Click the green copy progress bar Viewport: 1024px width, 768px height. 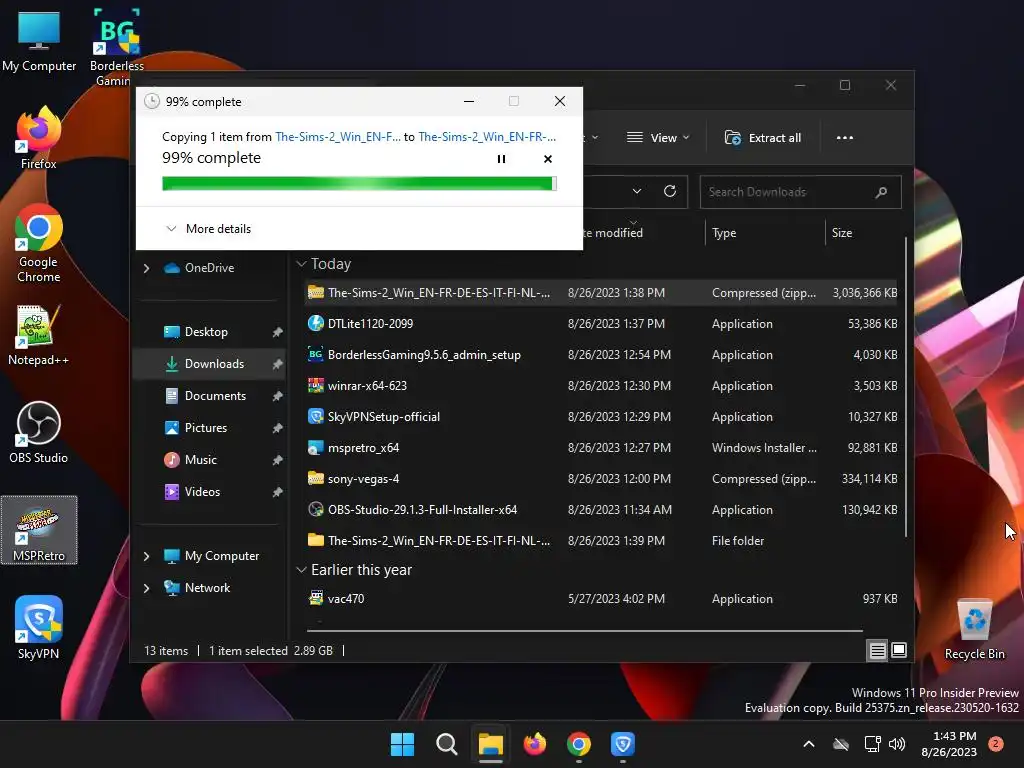tap(359, 184)
